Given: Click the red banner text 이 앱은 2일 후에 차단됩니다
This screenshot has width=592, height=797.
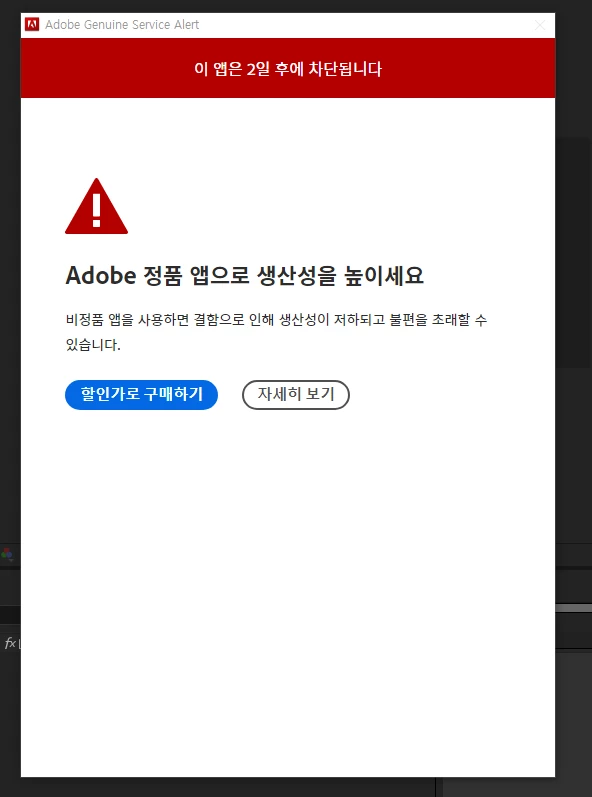Looking at the screenshot, I should 288,69.
